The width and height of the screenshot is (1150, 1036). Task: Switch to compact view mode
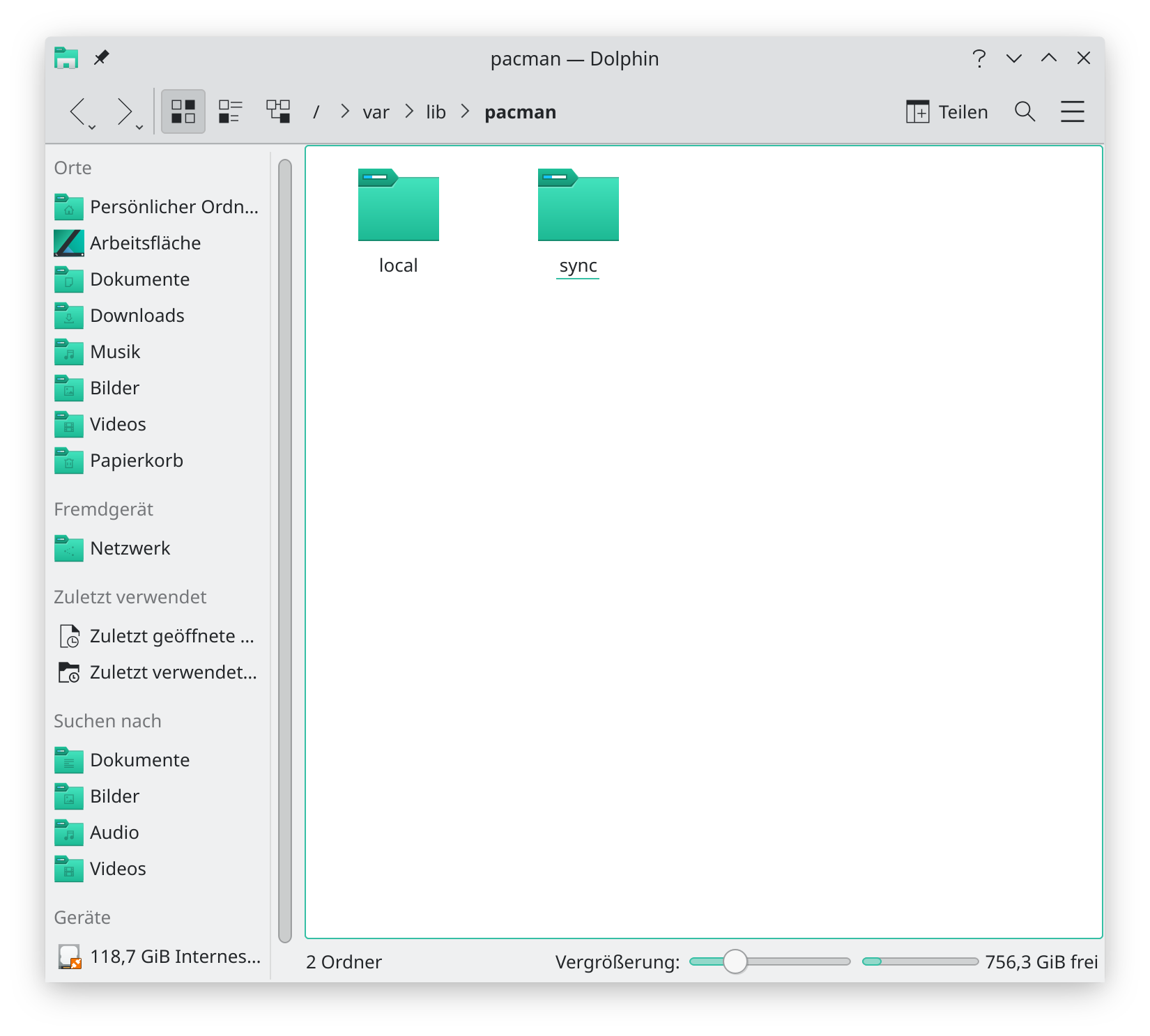click(230, 111)
